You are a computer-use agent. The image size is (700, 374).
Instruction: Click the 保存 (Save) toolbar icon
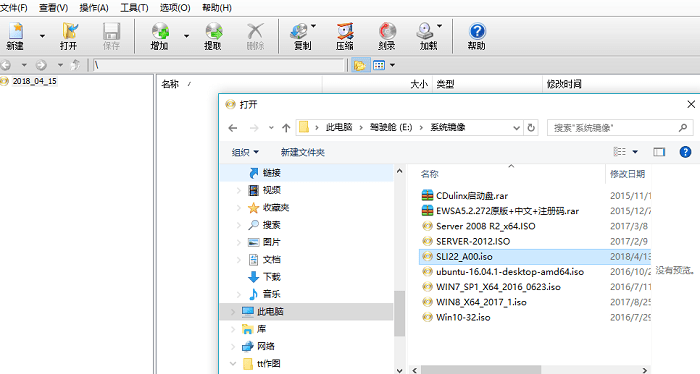click(x=111, y=36)
